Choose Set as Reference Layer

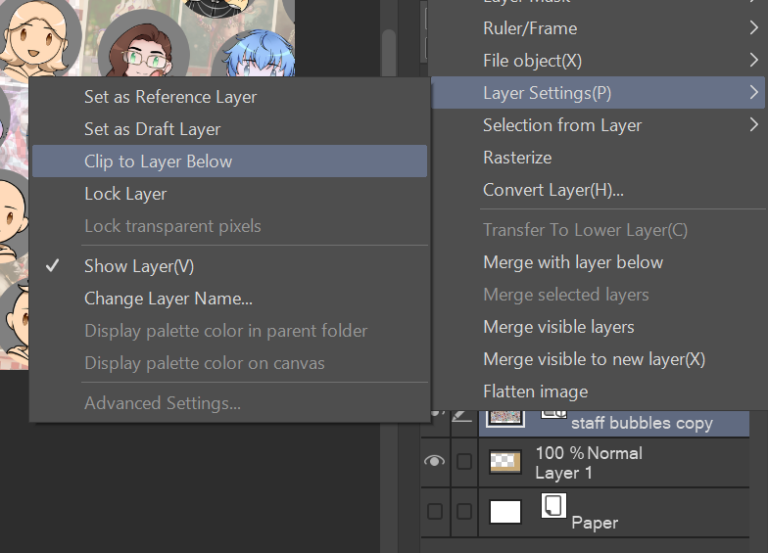(229, 96)
